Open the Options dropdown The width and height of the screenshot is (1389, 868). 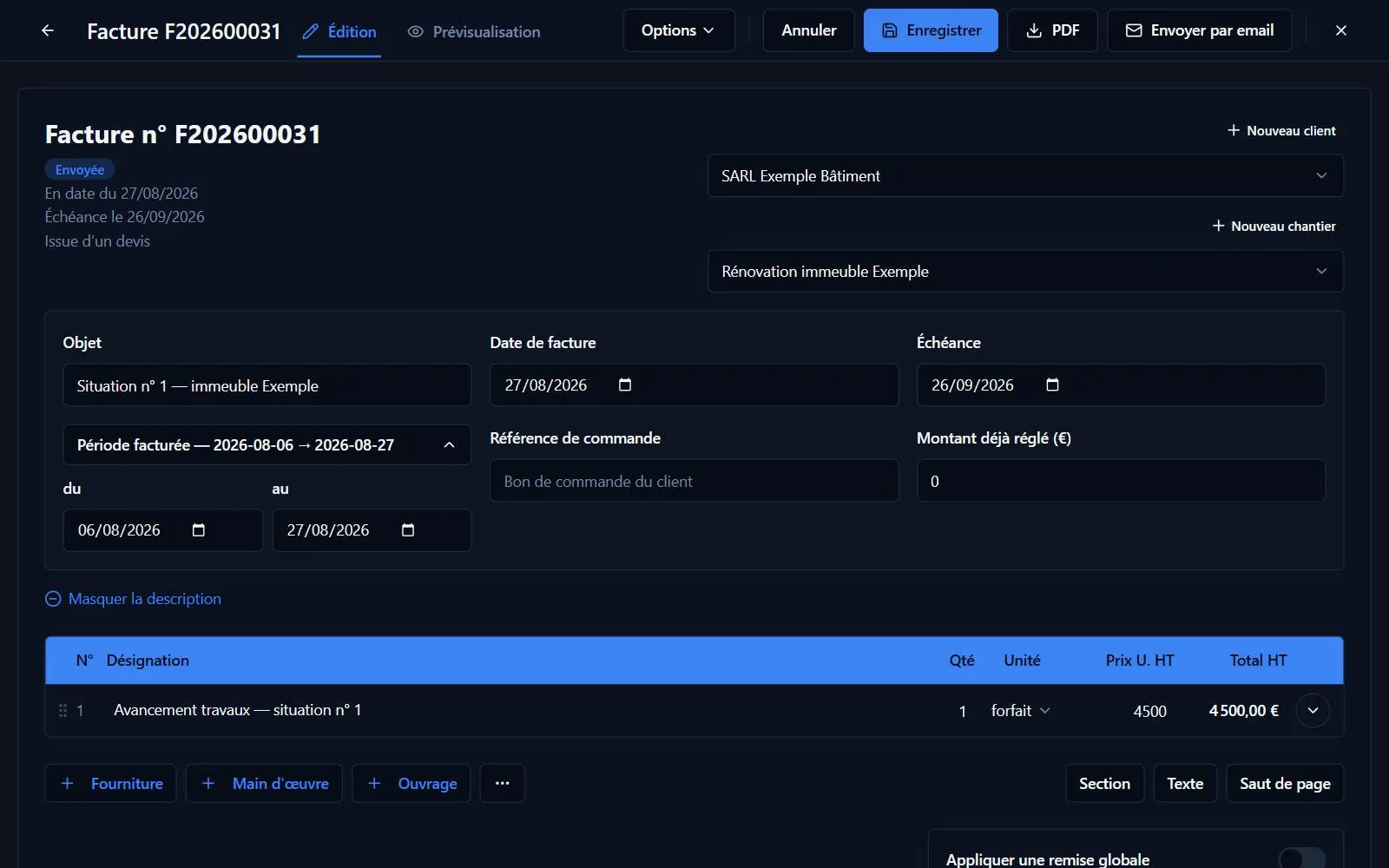point(679,30)
